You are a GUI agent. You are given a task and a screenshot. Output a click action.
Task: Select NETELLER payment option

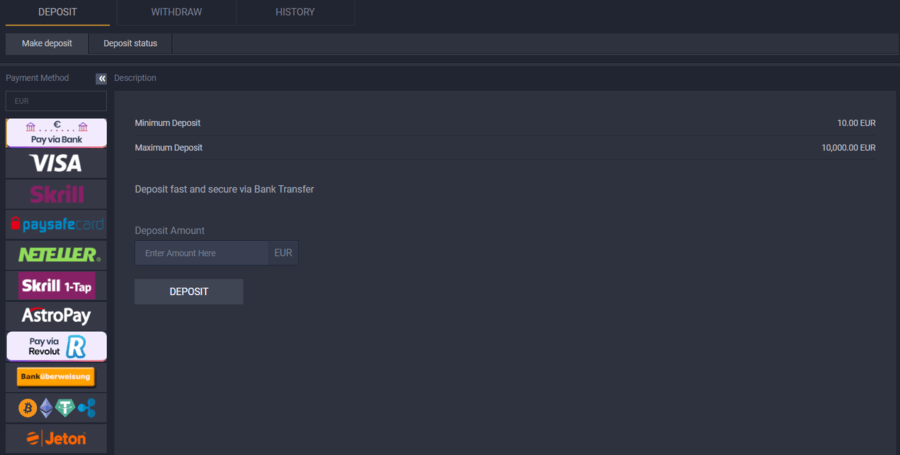[x=56, y=255]
